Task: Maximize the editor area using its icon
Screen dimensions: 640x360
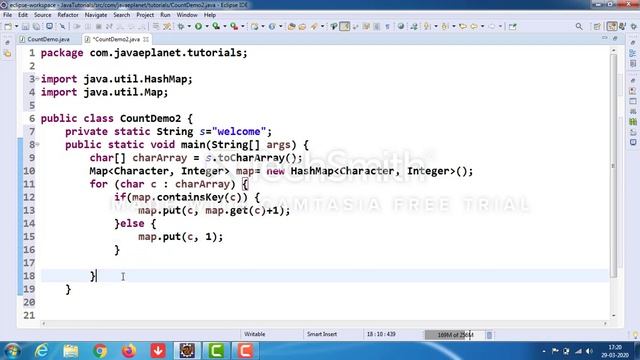Action: tap(615, 38)
